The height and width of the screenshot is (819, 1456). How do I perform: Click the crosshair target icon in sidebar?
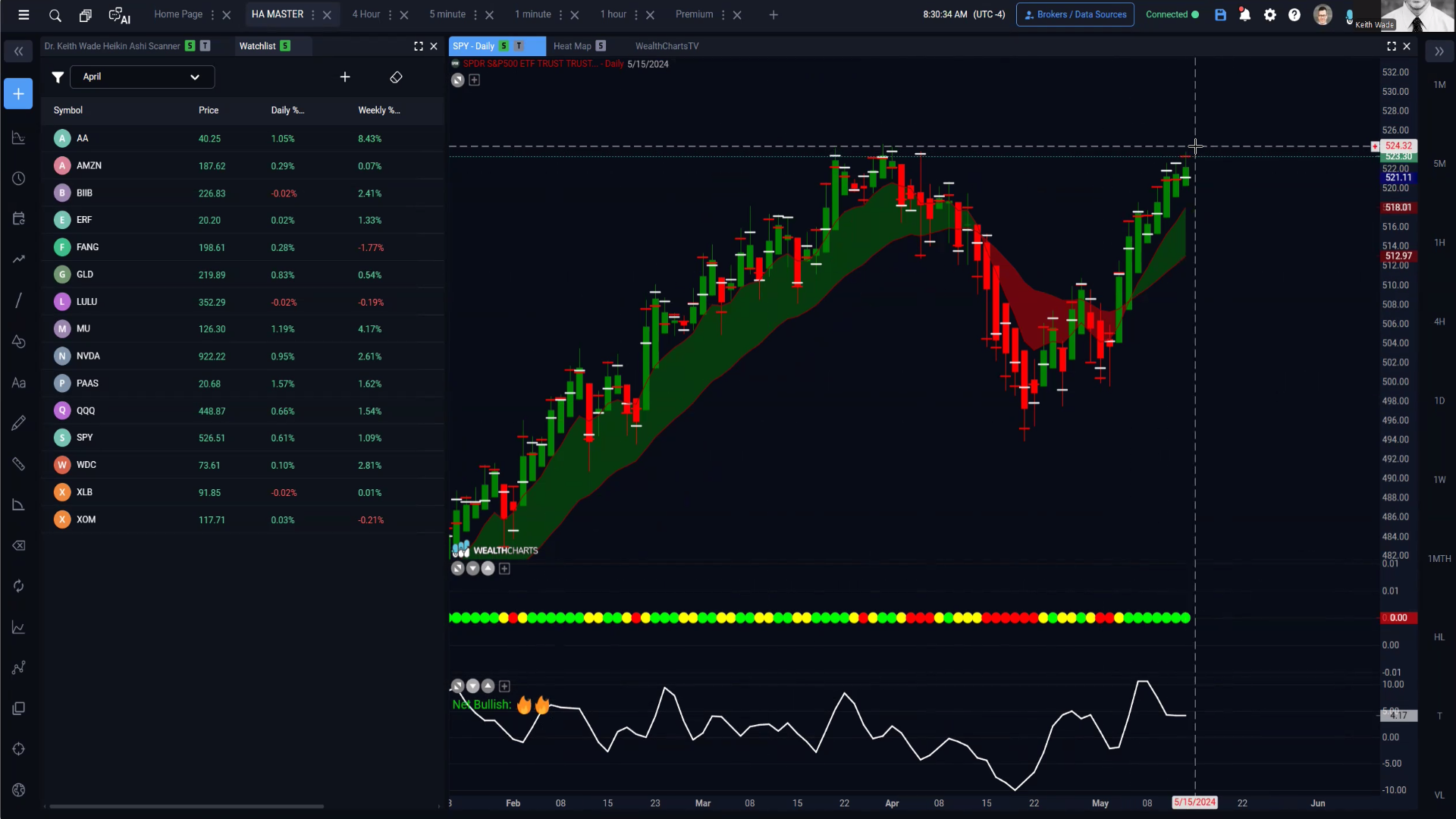pyautogui.click(x=18, y=749)
